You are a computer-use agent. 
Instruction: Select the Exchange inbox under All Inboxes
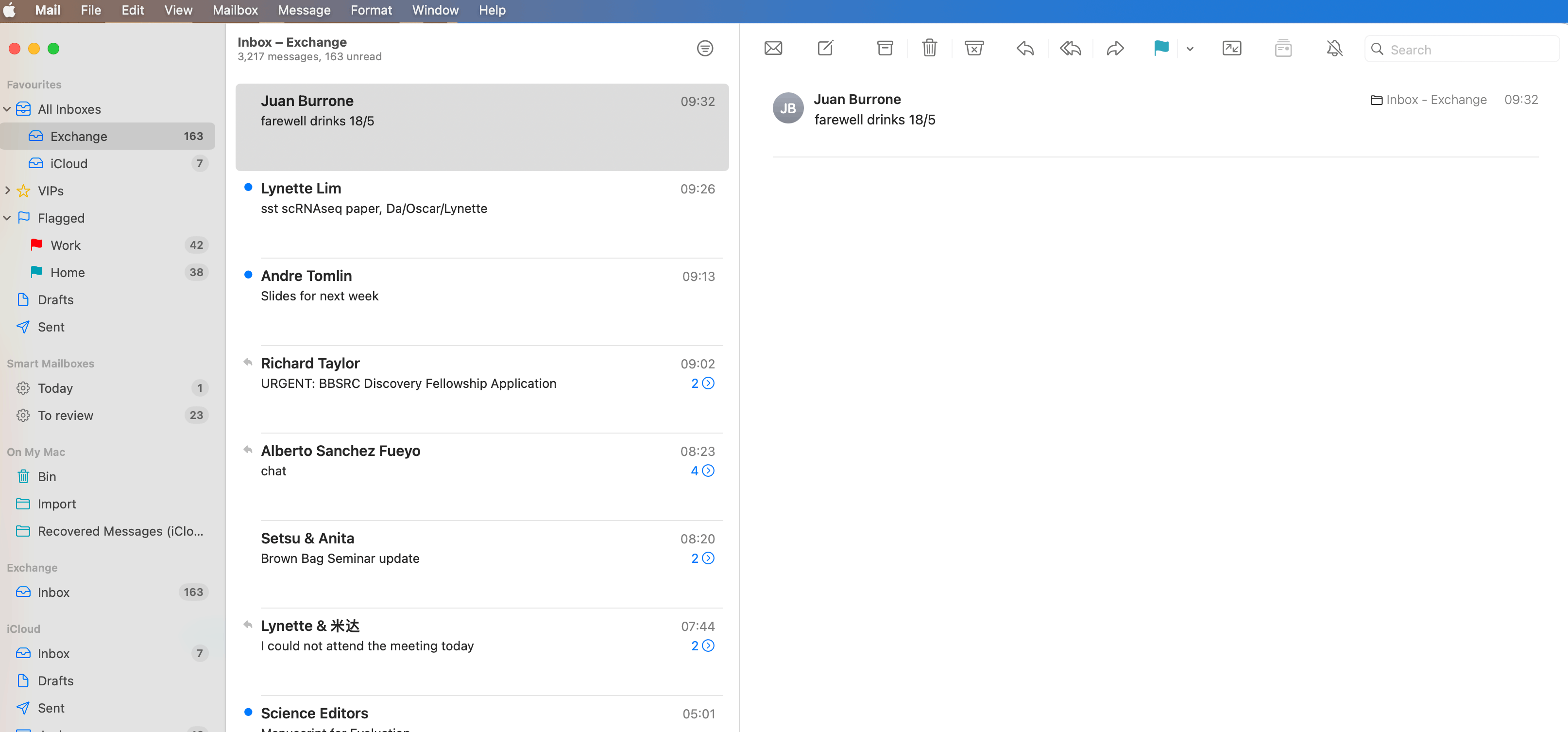pos(108,136)
